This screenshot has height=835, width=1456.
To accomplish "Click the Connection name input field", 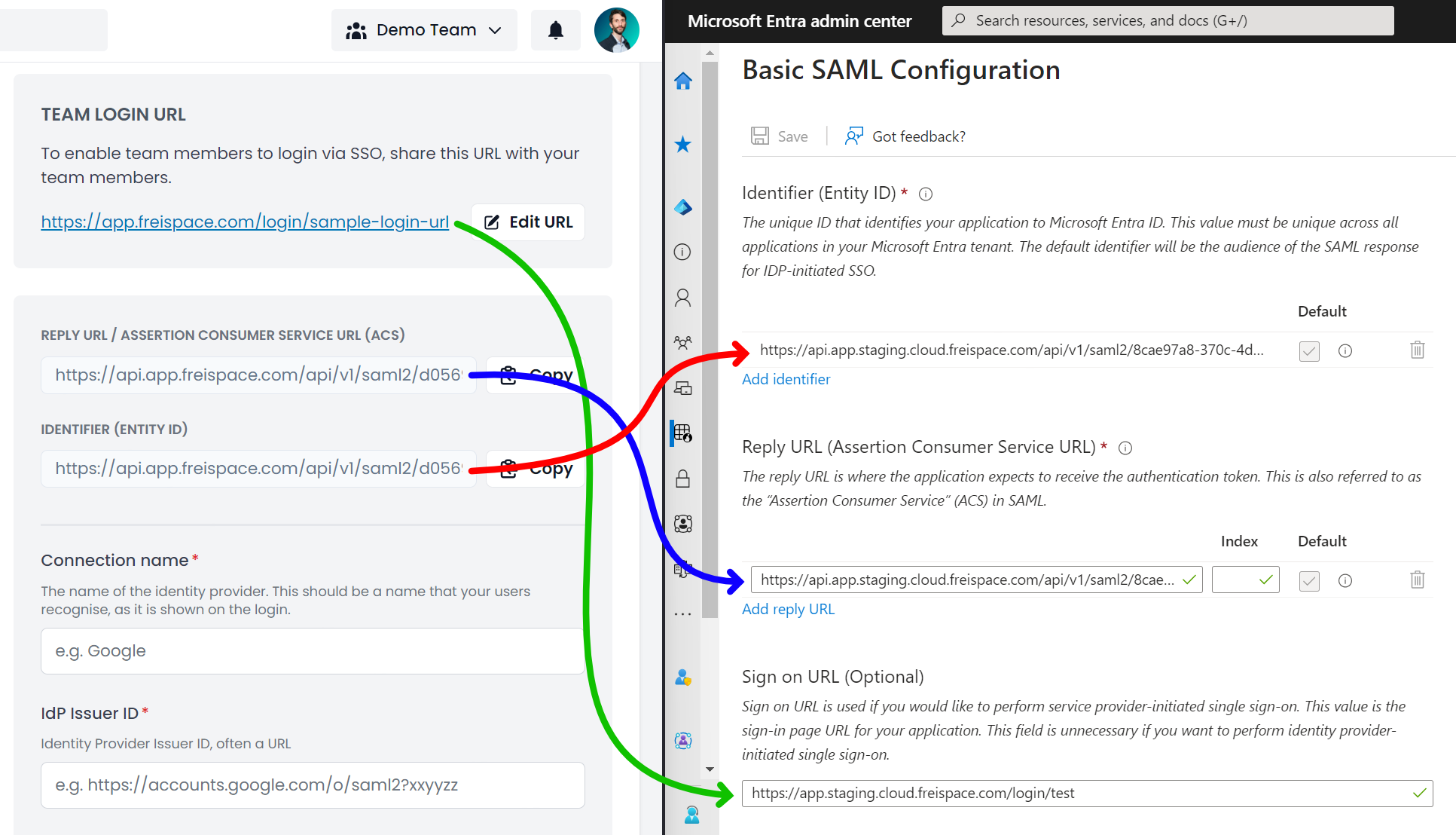I will click(312, 650).
